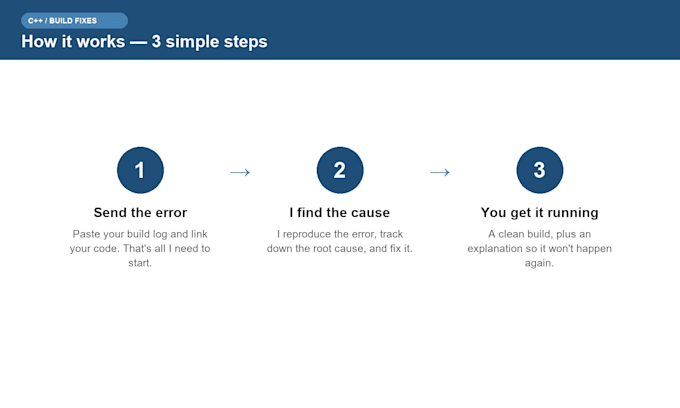Click the word 'start.' under step 1
This screenshot has height=408, width=680.
click(x=140, y=263)
